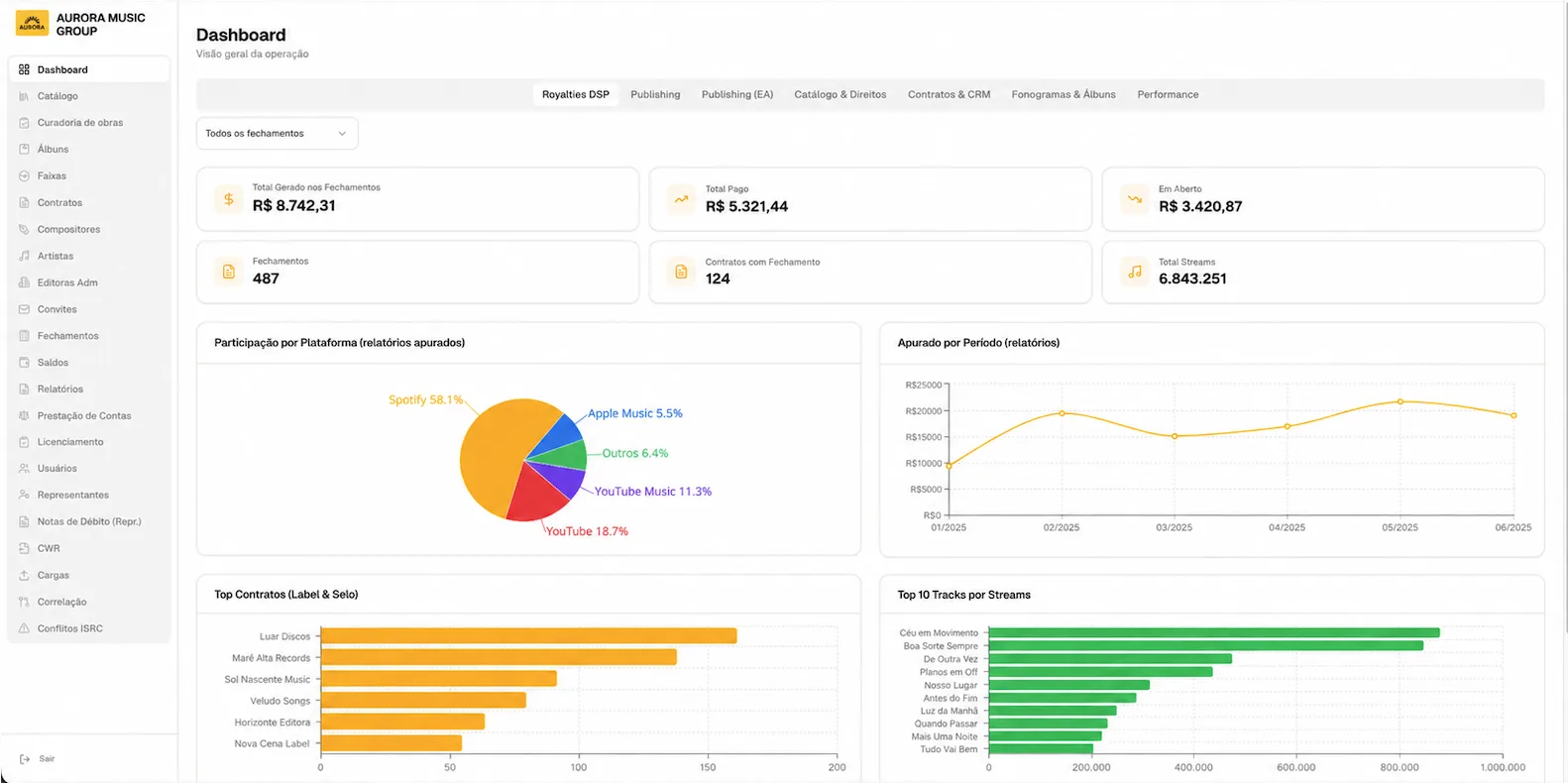Click the Sair logout icon
Viewport: 1568px width, 783px height.
pyautogui.click(x=24, y=759)
